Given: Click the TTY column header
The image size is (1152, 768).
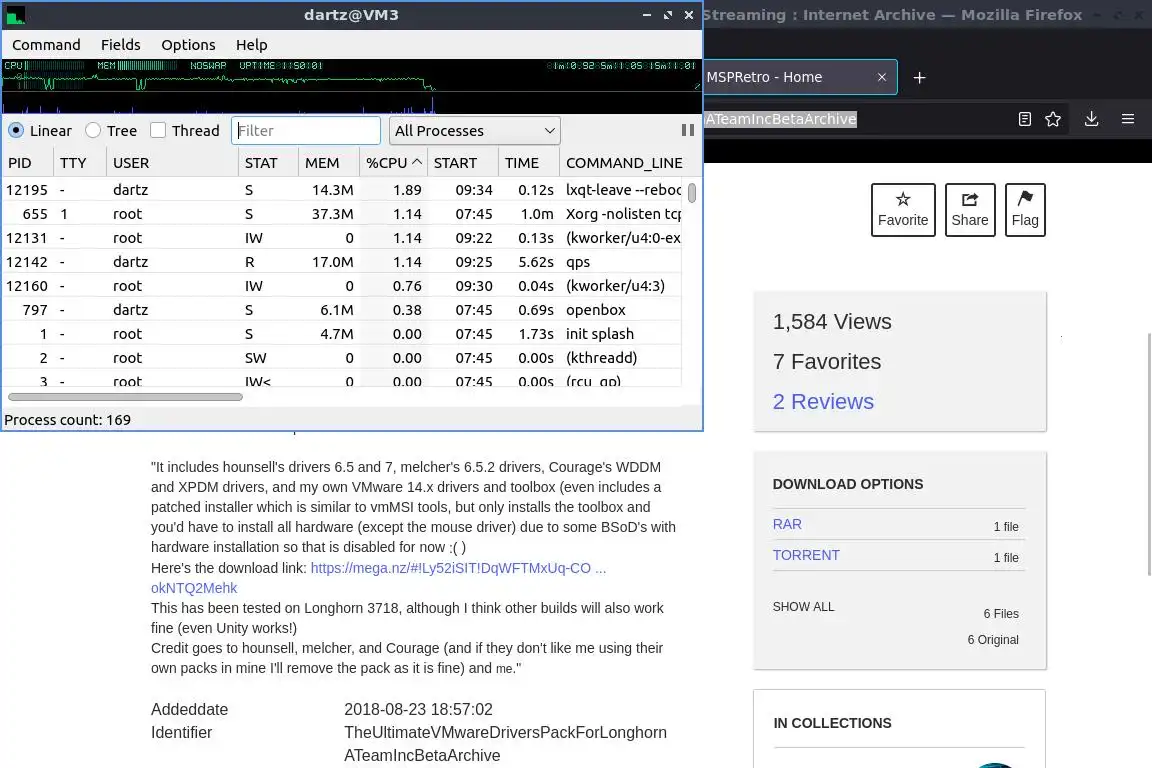Looking at the screenshot, I should (80, 163).
